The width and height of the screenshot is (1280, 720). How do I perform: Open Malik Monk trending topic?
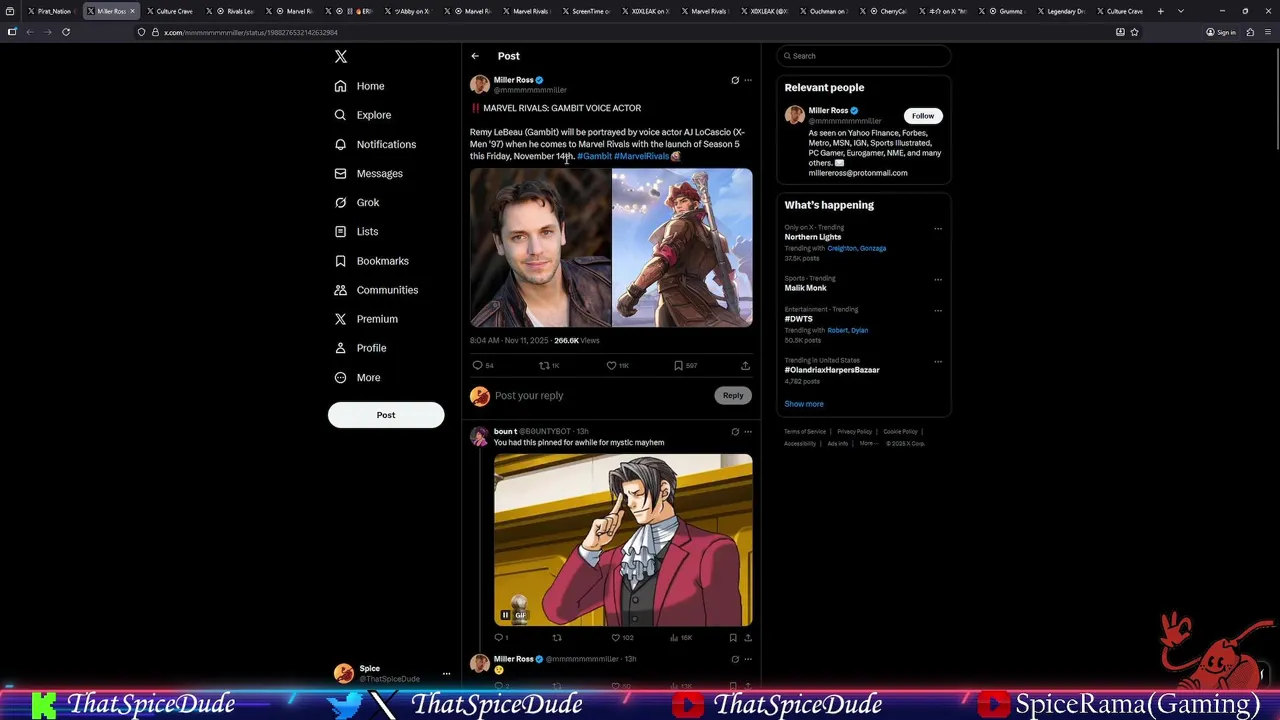806,288
